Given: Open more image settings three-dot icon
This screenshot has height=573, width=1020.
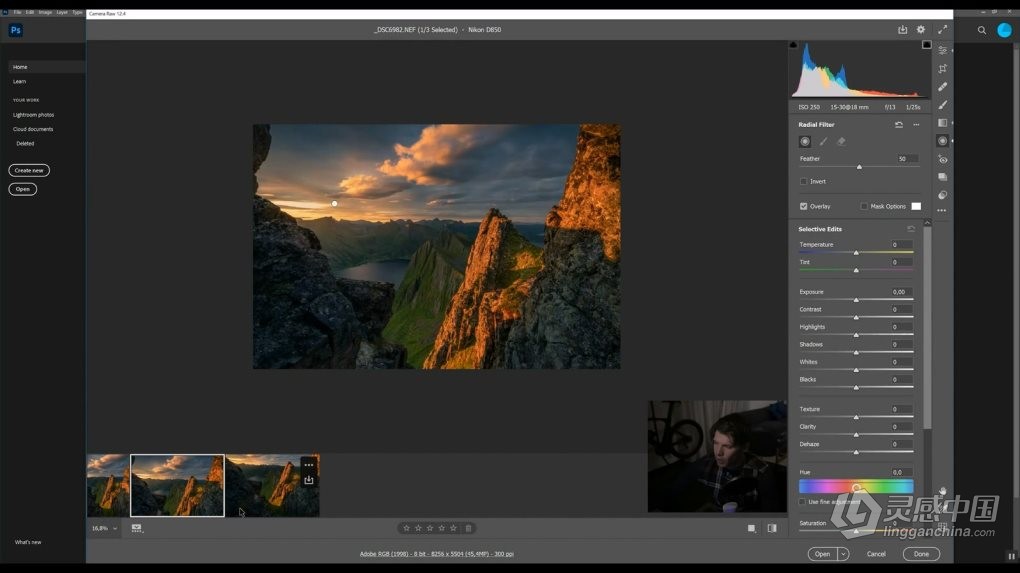Looking at the screenshot, I should point(942,211).
